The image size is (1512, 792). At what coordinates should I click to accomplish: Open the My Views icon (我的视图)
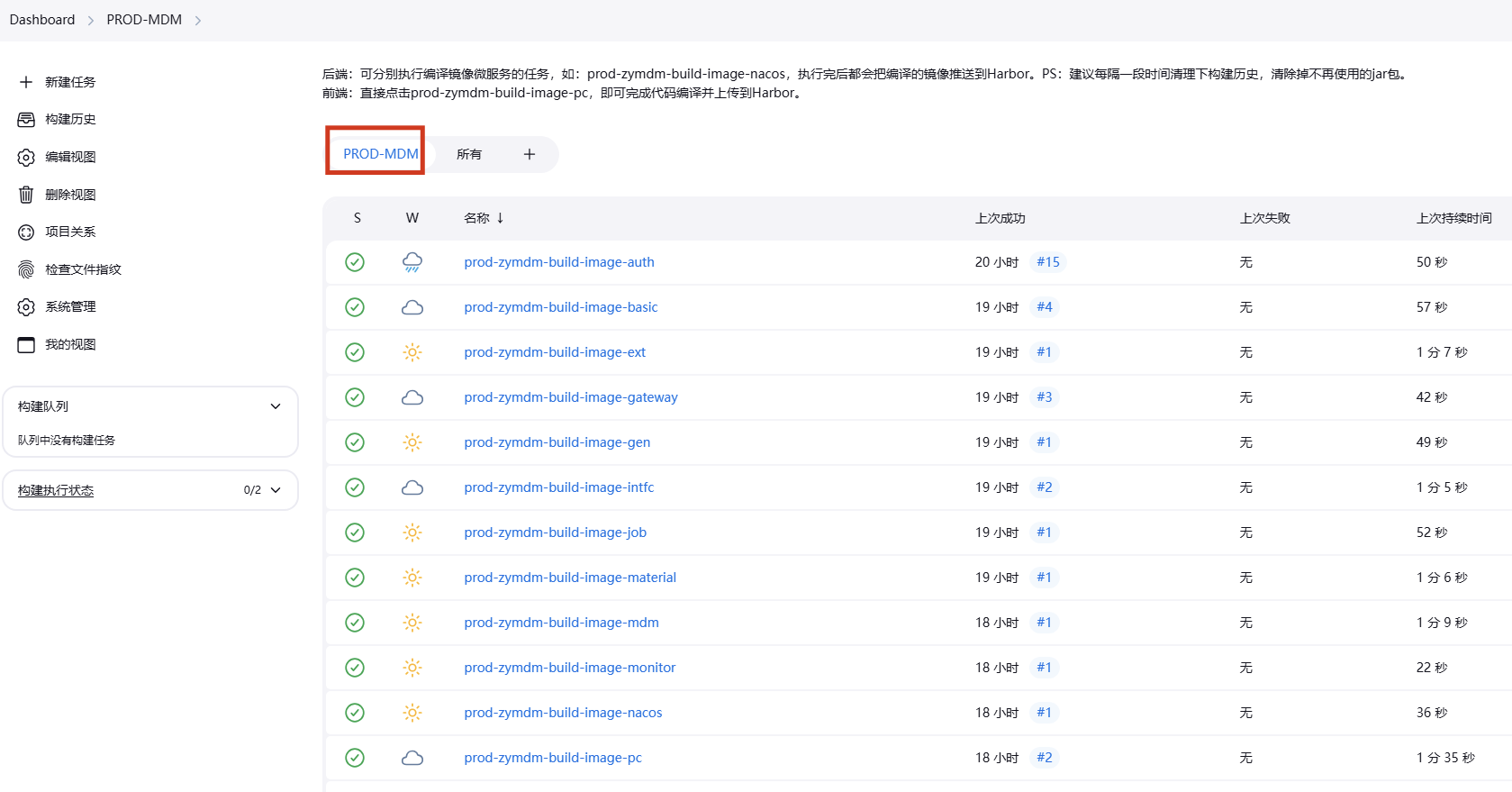[x=26, y=344]
